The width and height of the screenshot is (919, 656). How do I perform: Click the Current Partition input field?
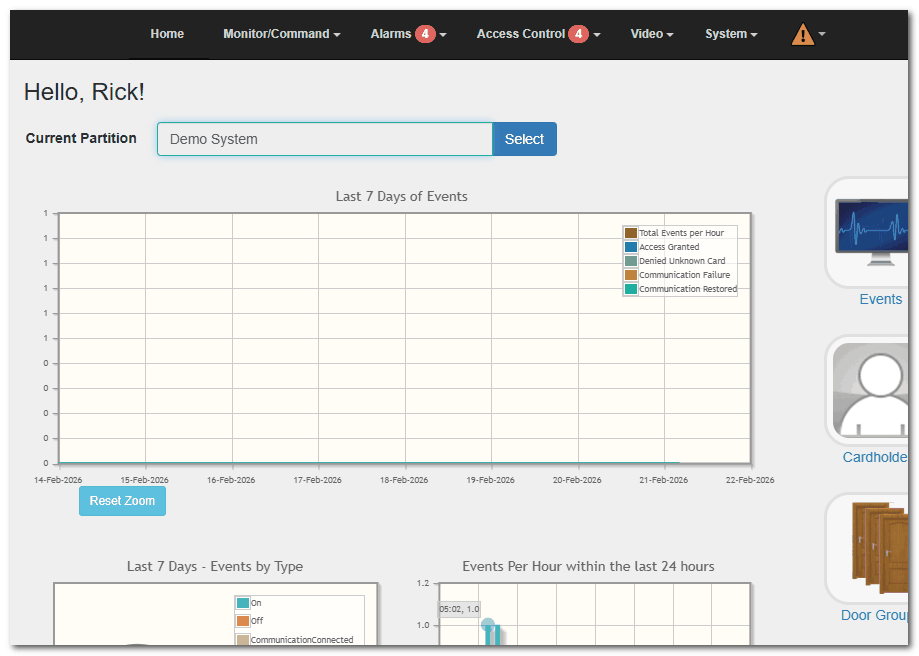coord(324,139)
